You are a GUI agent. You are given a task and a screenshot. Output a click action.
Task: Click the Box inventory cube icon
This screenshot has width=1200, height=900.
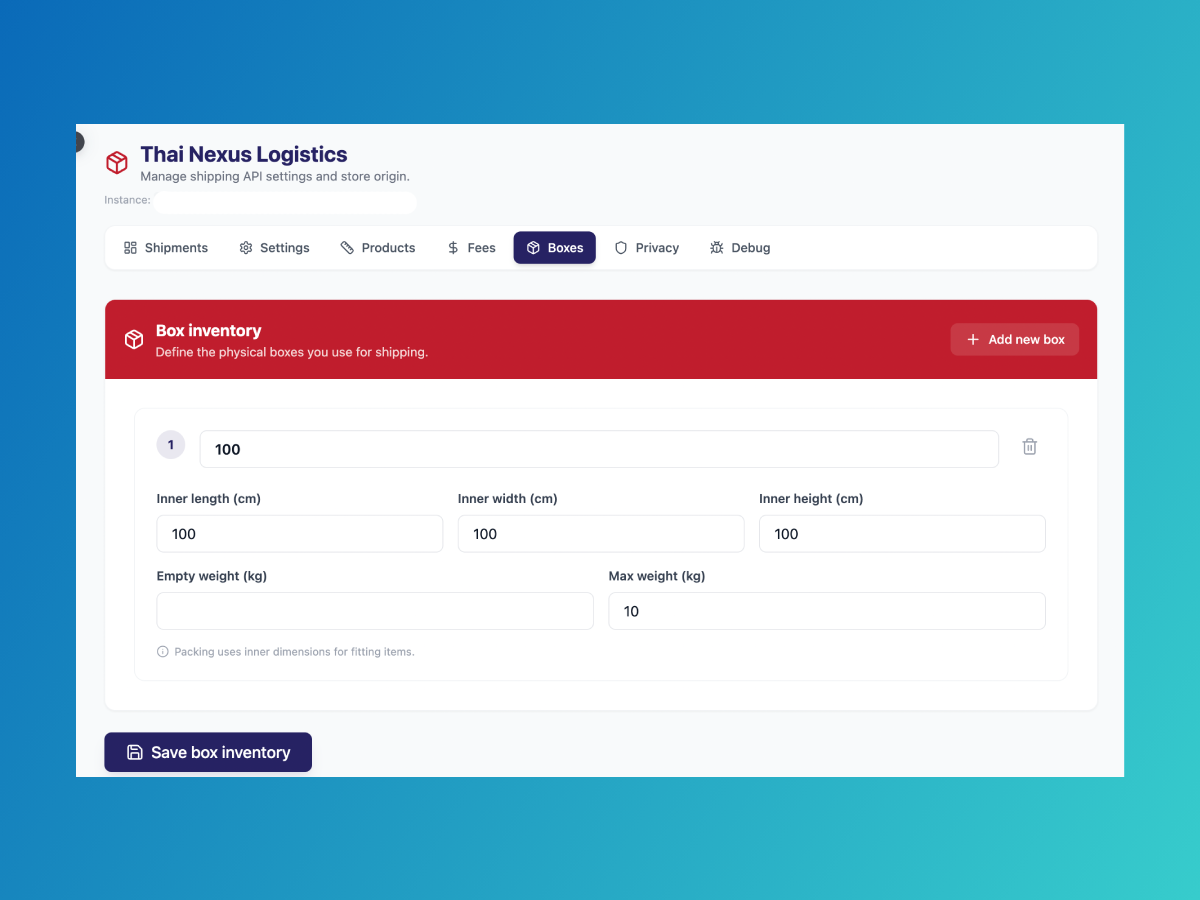[134, 340]
